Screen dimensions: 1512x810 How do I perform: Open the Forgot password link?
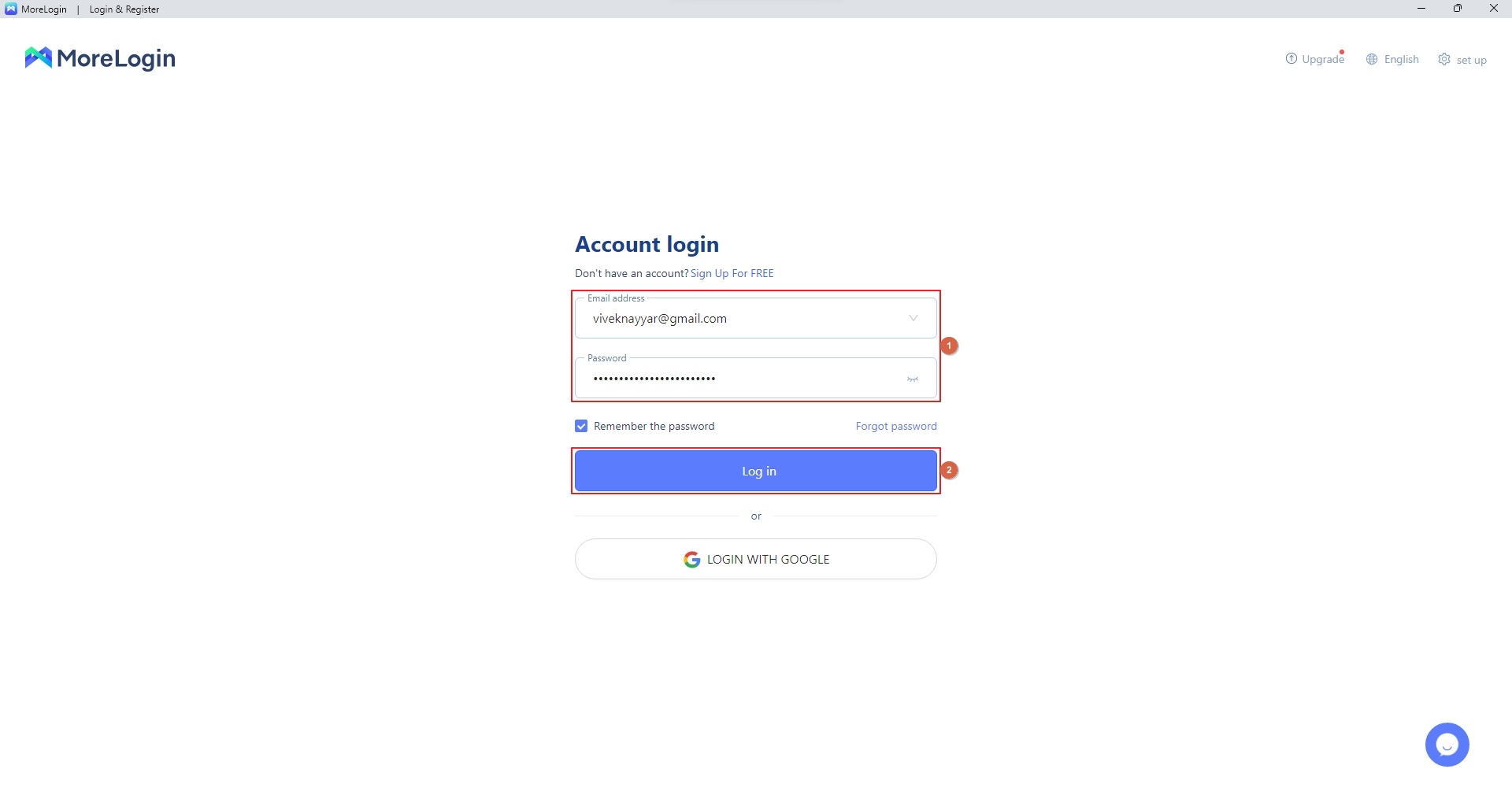pos(896,426)
